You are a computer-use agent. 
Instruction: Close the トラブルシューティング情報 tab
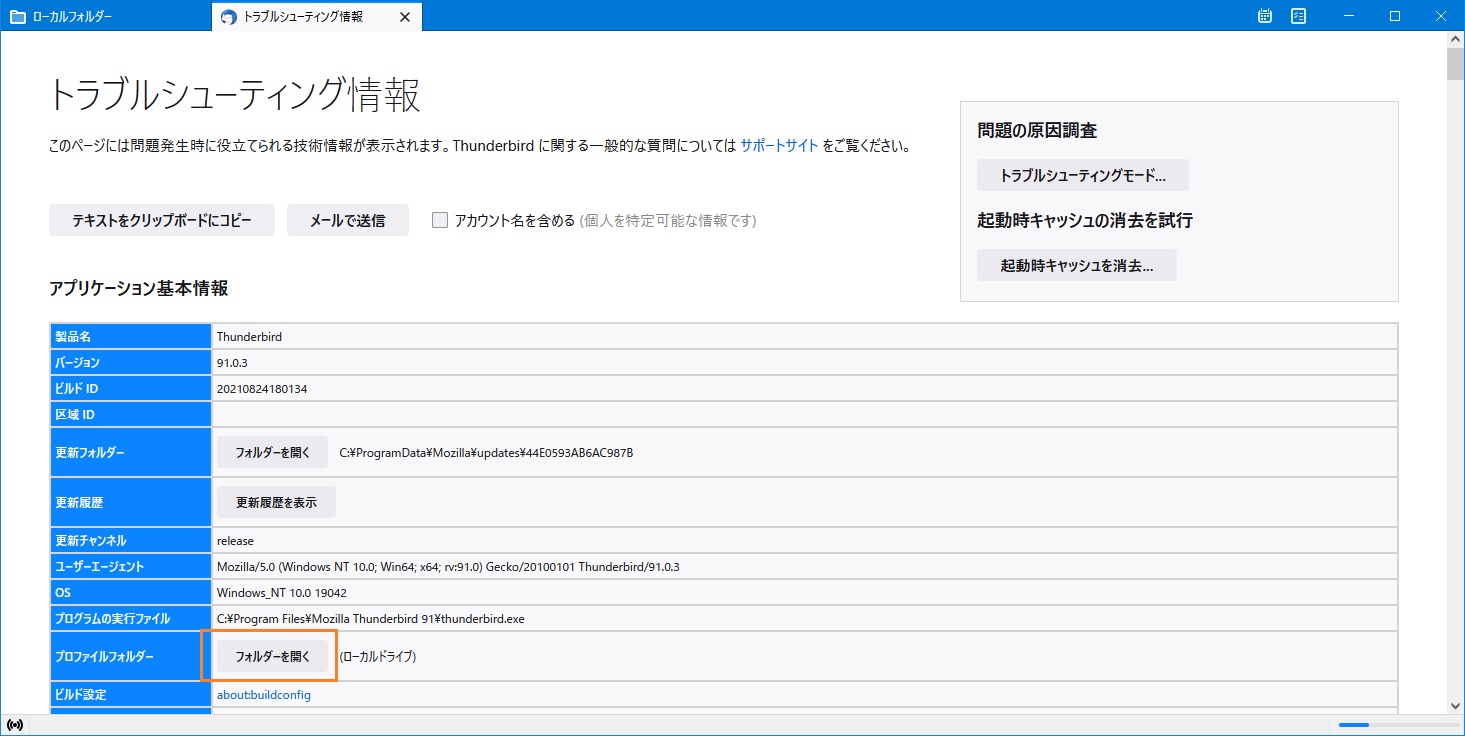pyautogui.click(x=404, y=17)
